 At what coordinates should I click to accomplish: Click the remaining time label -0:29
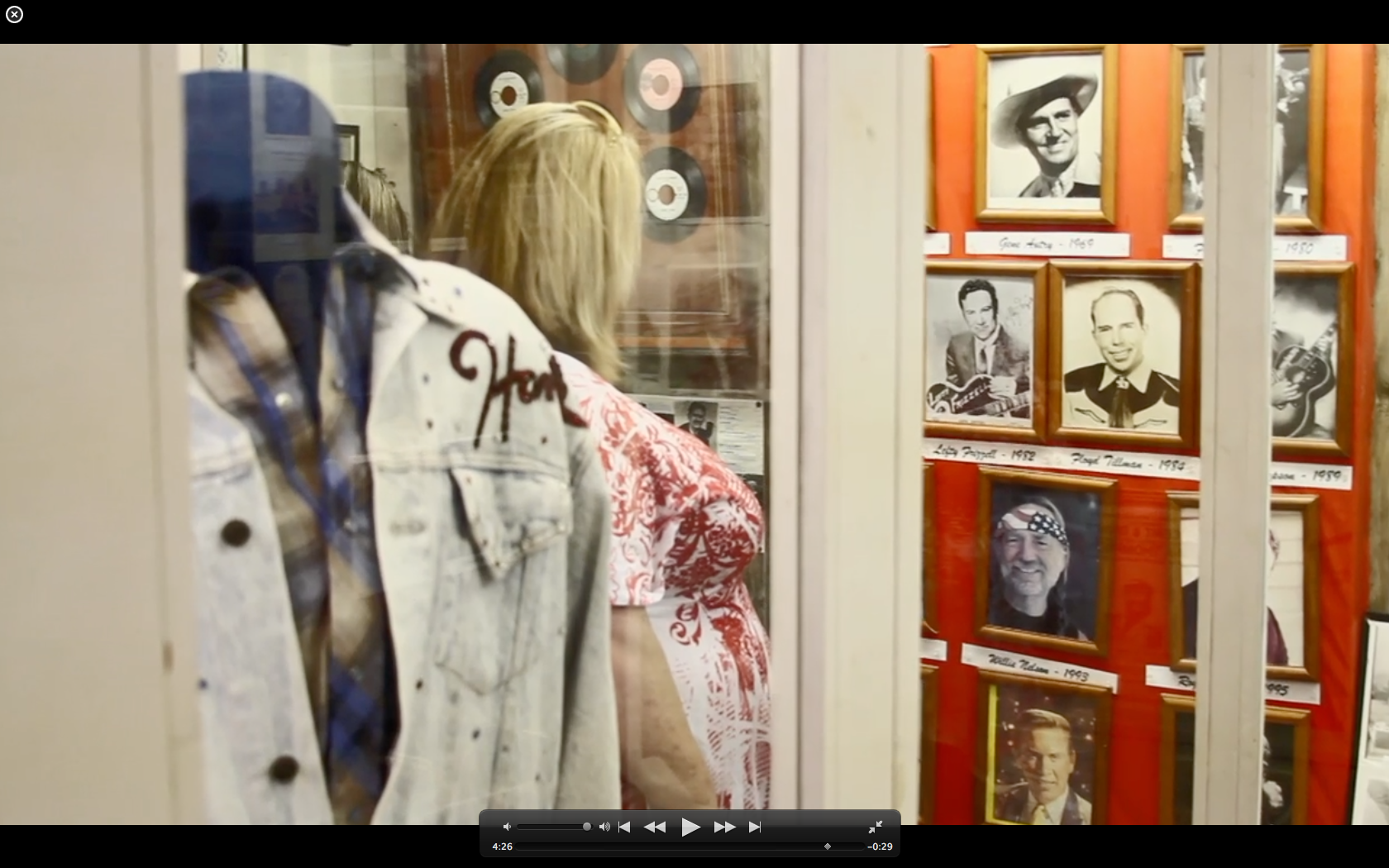coord(879,847)
